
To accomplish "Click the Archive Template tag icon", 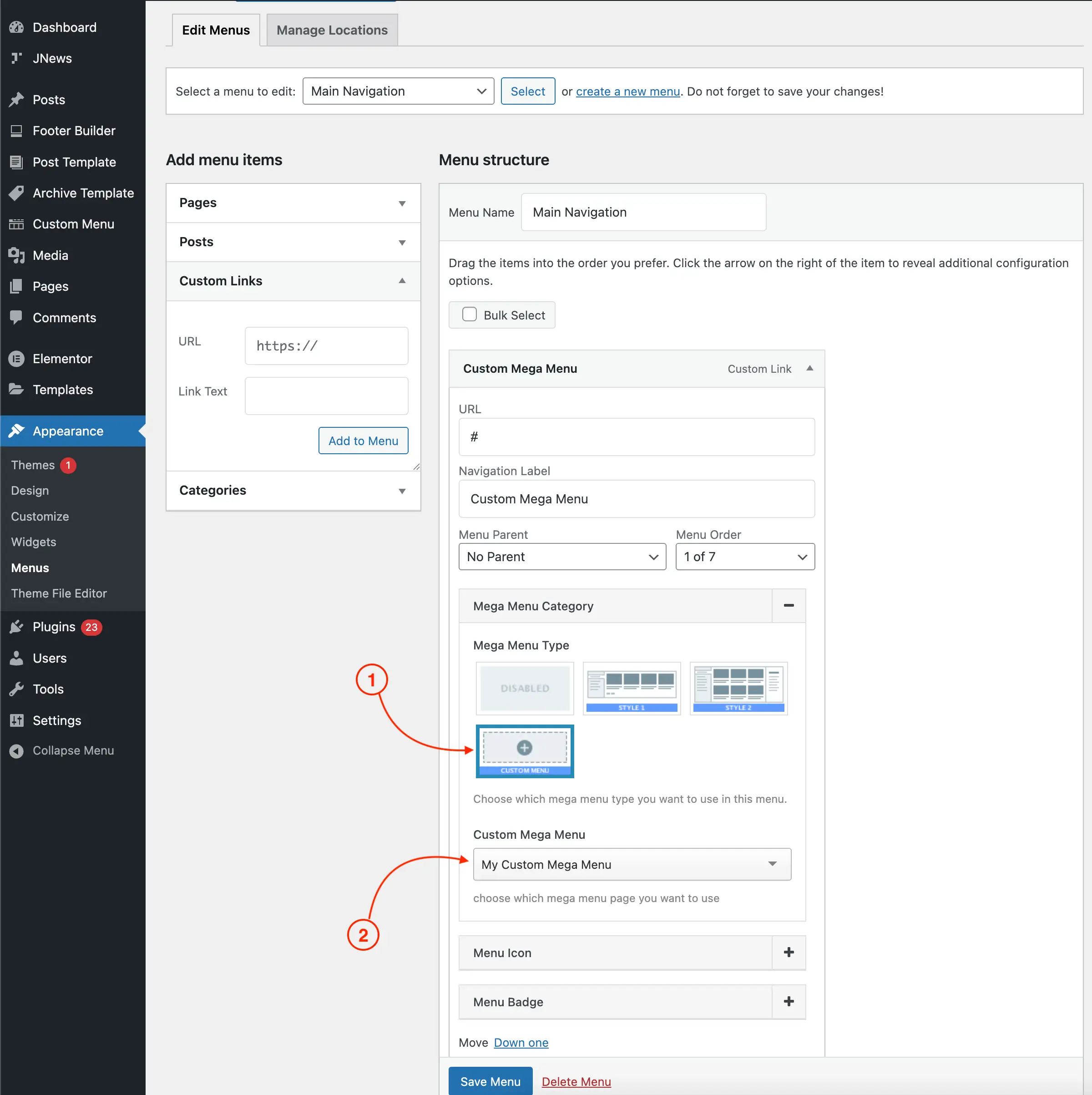I will (x=16, y=193).
